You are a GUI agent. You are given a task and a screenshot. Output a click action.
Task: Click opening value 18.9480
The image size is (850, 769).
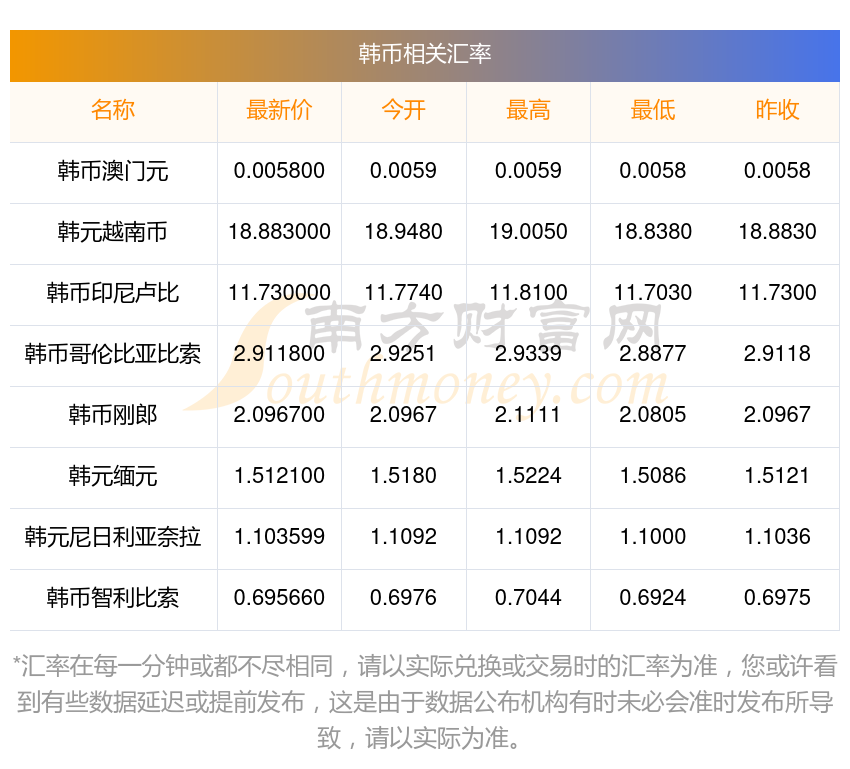(x=403, y=232)
